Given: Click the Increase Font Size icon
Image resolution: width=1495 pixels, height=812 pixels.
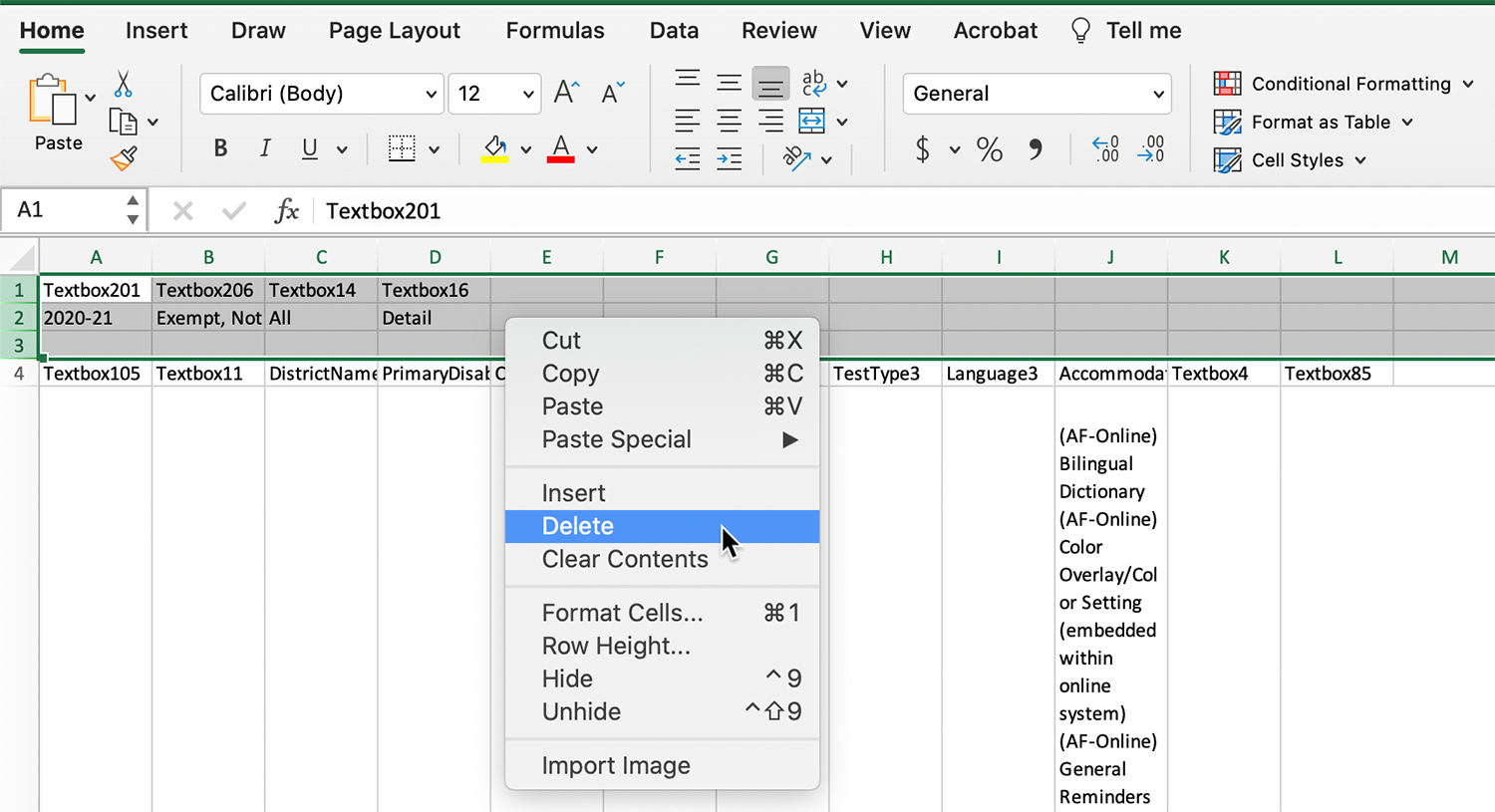Looking at the screenshot, I should tap(566, 94).
